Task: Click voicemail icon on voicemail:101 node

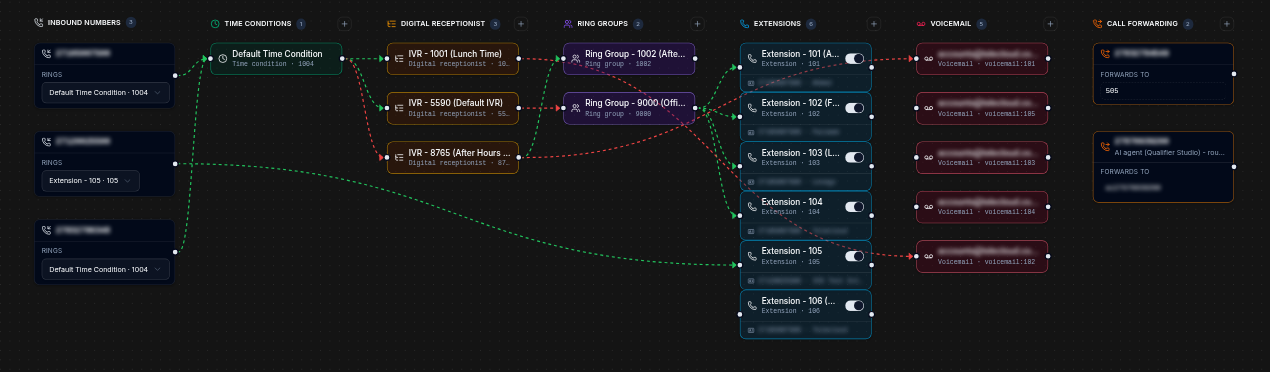Action: (928, 58)
